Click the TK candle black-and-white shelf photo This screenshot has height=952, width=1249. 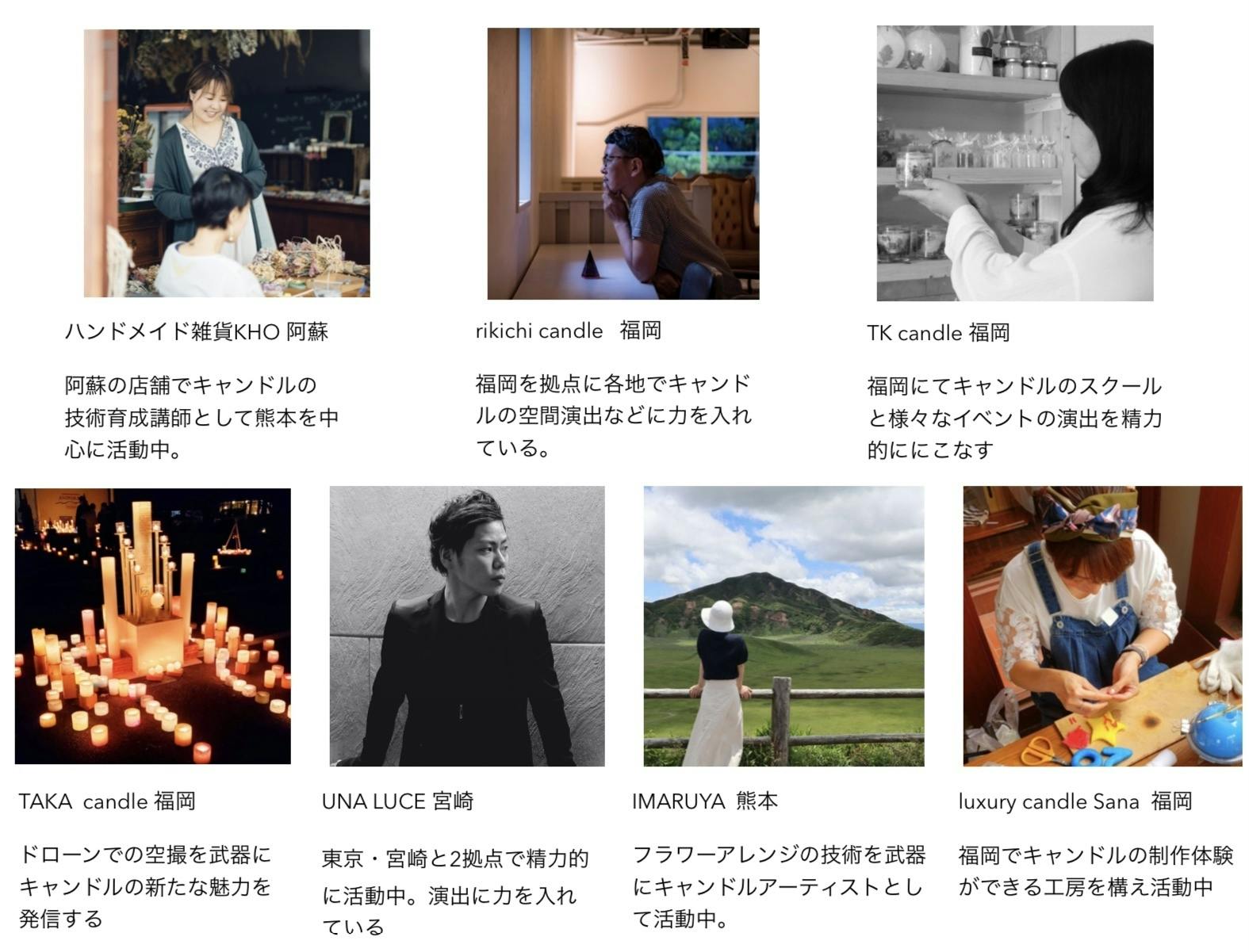coord(1014,163)
